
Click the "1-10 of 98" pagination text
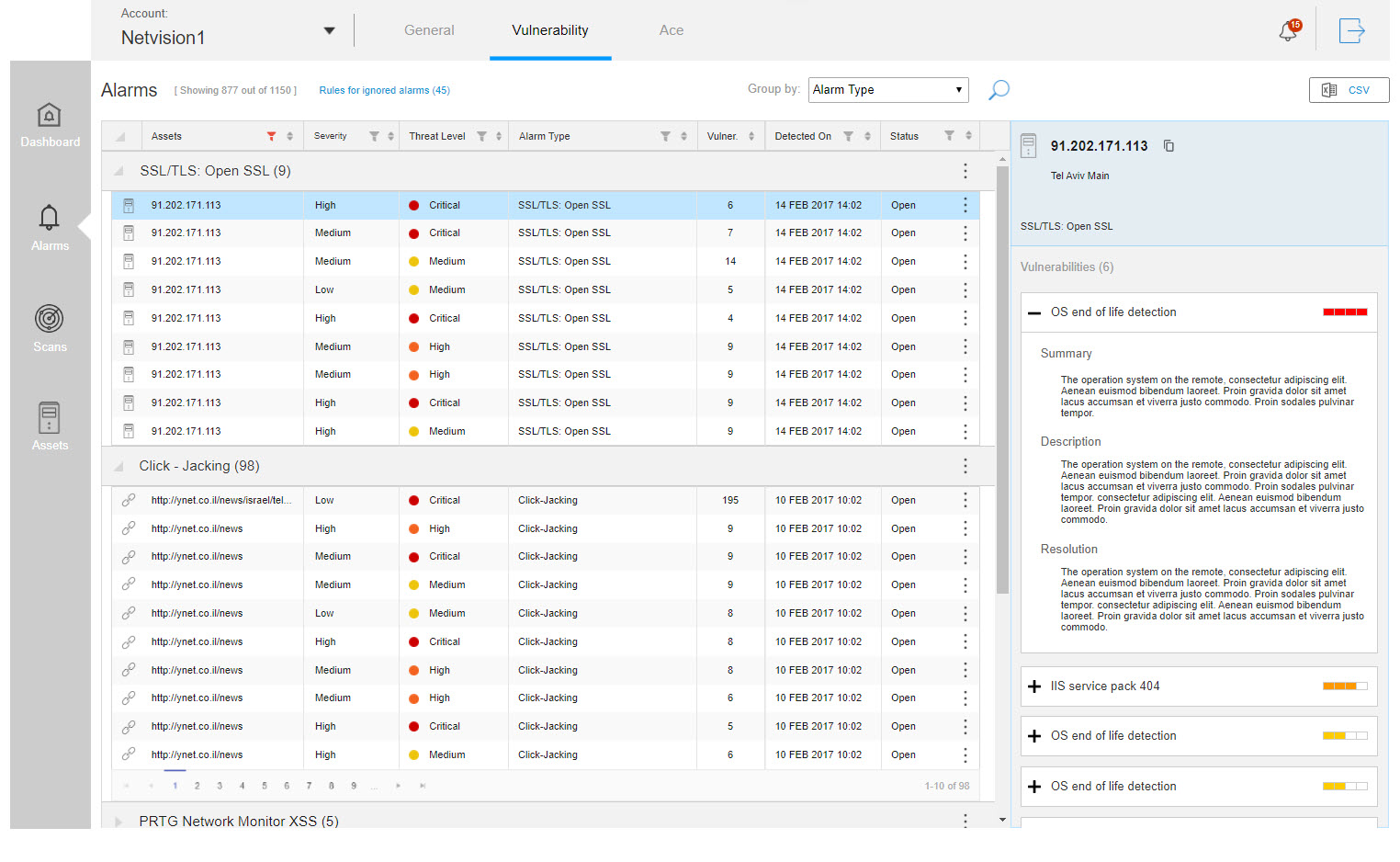pos(946,786)
